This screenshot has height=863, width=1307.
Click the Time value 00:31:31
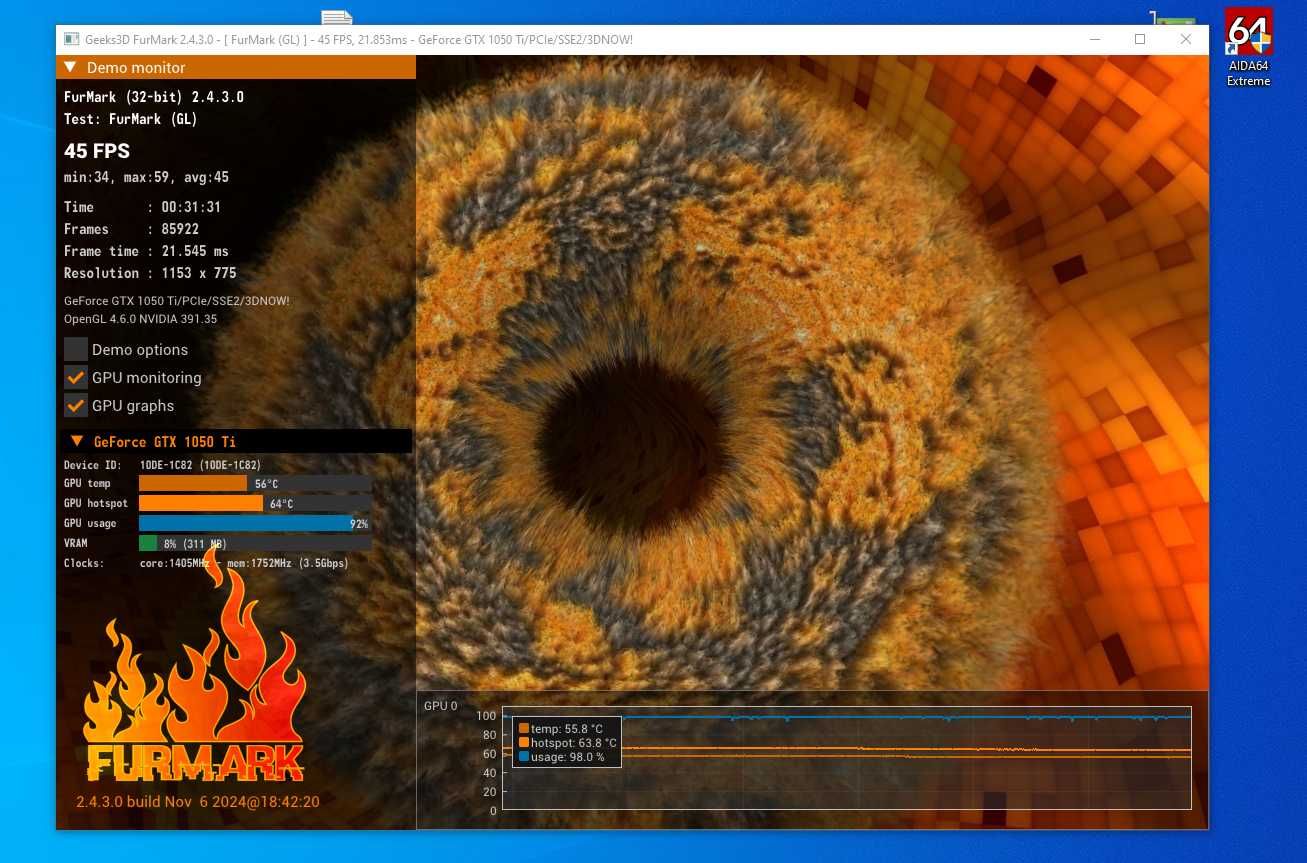pos(191,207)
